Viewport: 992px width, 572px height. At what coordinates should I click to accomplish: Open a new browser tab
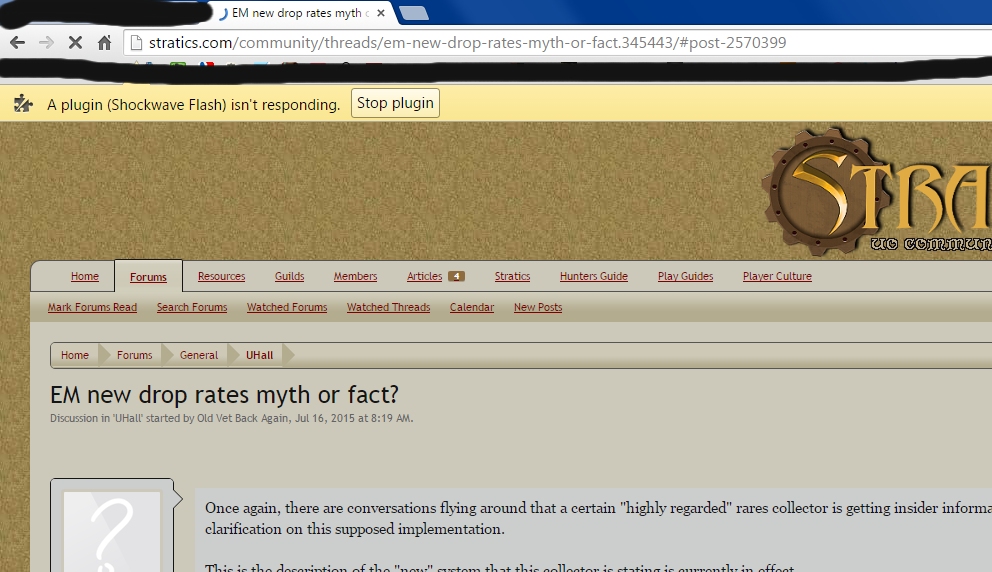[414, 13]
